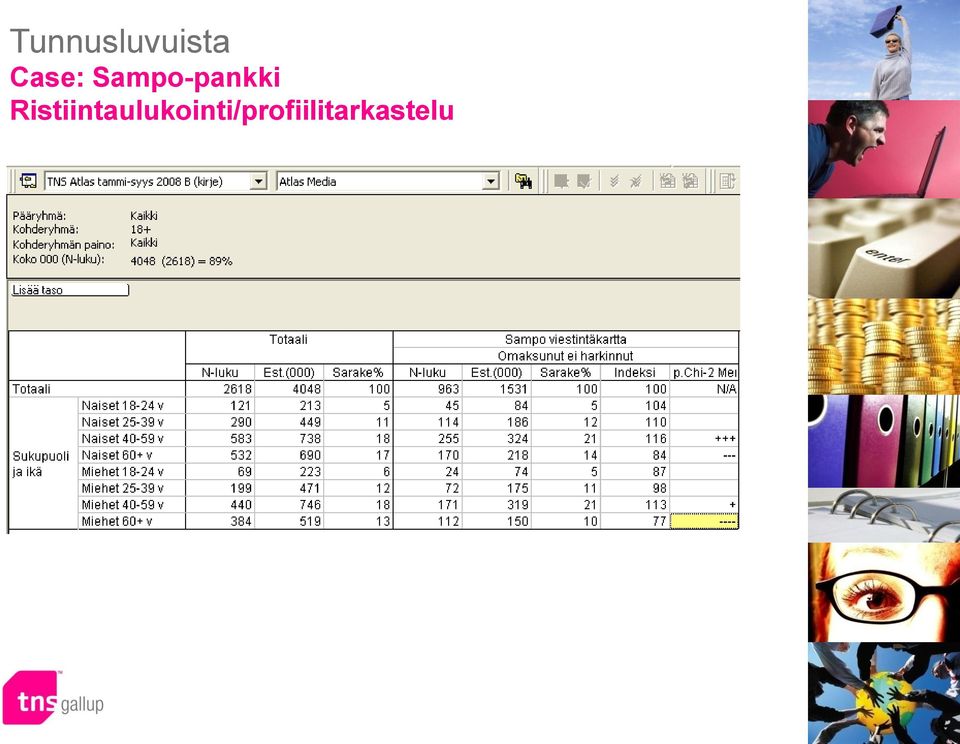960x744 pixels.
Task: Select the Naiset 18-24 v row label
Action: coord(132,405)
